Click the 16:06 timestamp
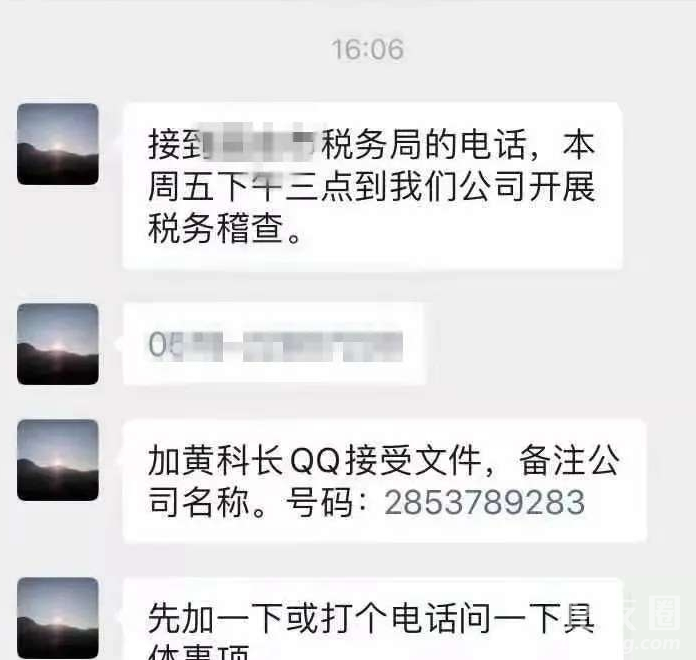 coord(368,49)
